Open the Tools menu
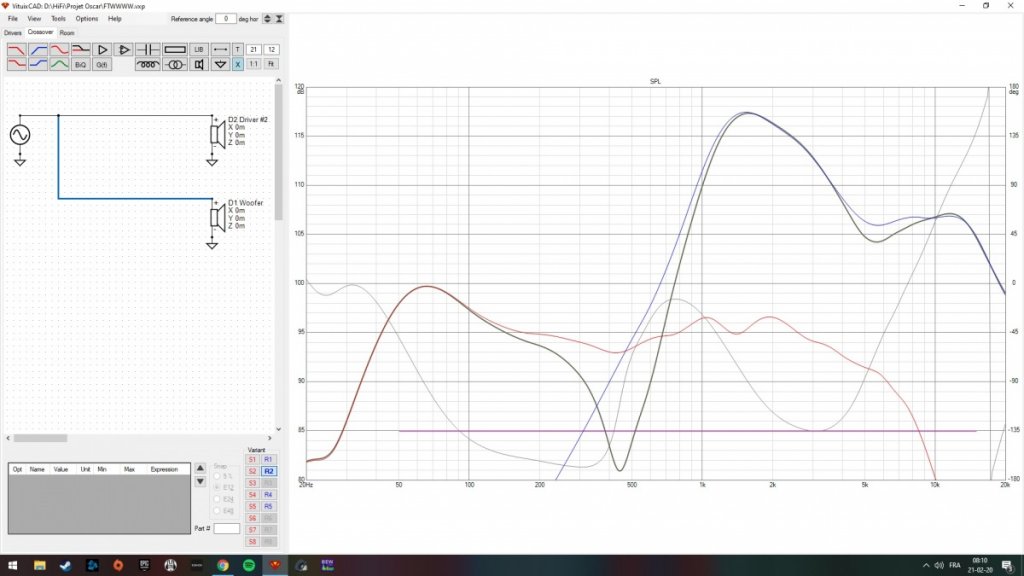This screenshot has width=1024, height=576. (x=58, y=18)
